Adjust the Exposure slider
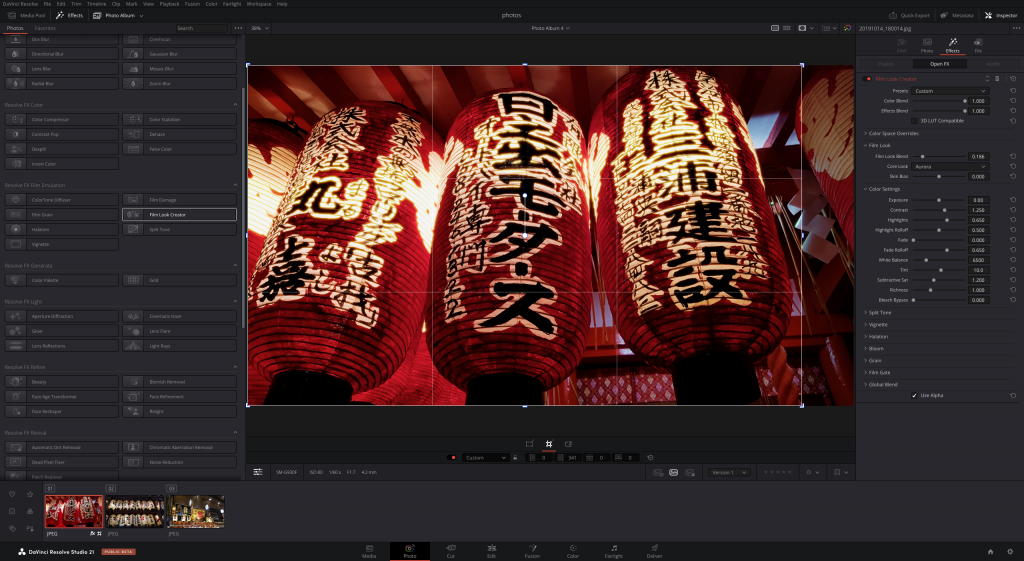 (x=939, y=200)
